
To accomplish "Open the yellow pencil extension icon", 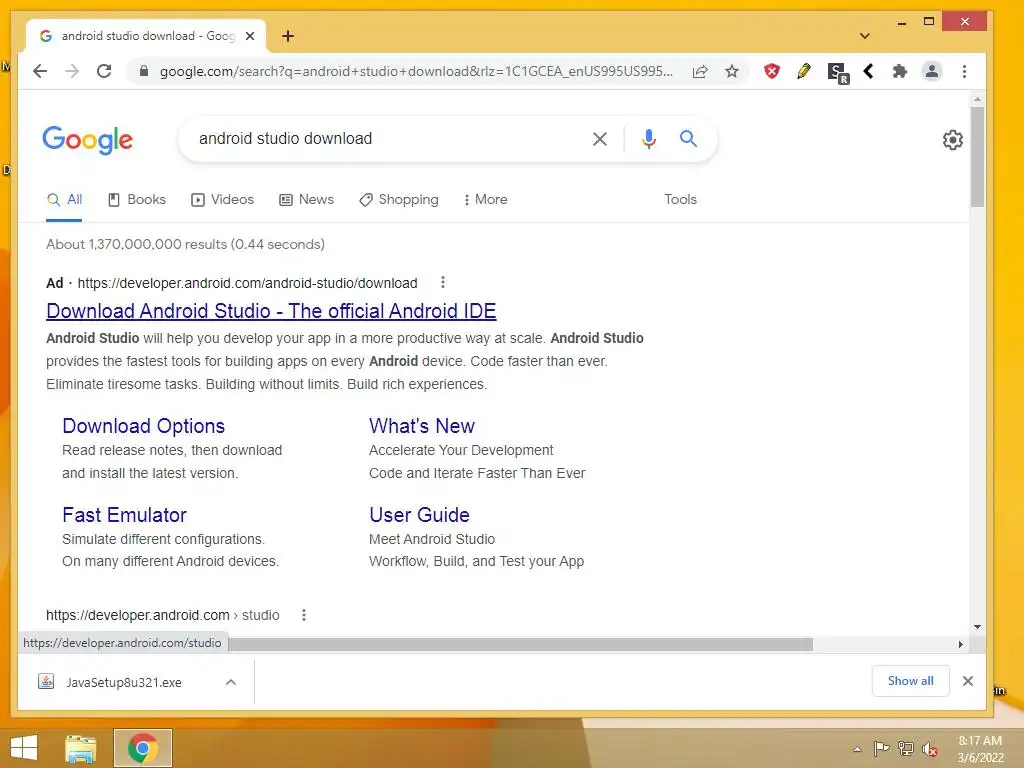I will point(804,71).
